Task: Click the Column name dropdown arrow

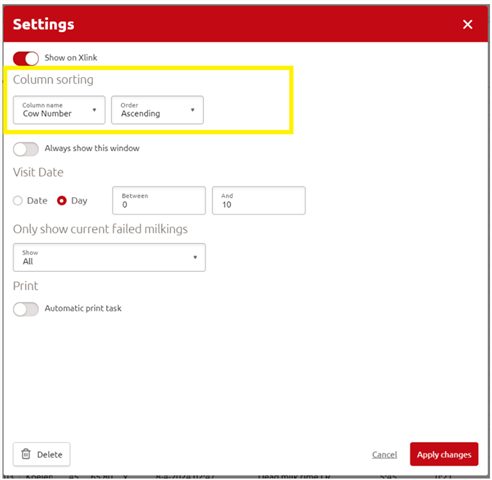Action: tap(94, 110)
